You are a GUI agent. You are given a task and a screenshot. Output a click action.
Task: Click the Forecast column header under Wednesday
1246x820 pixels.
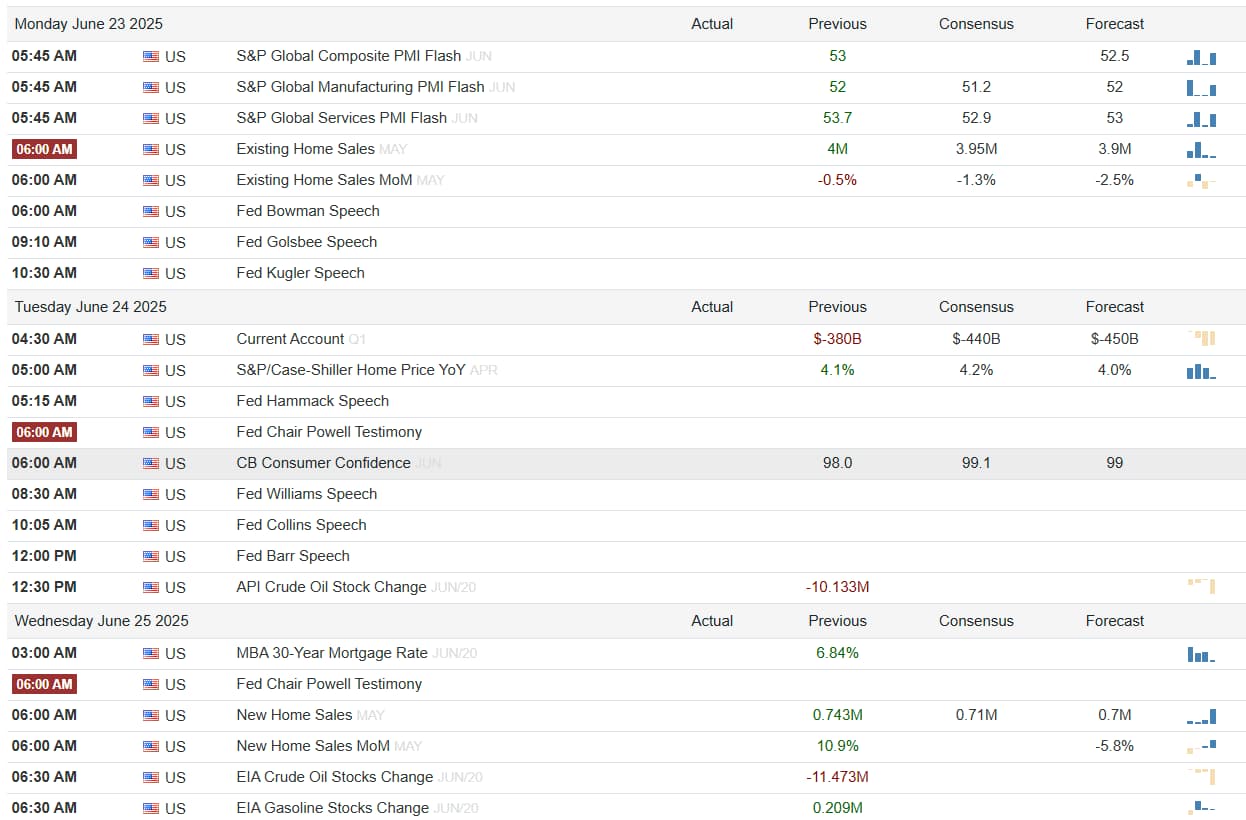click(x=1115, y=621)
